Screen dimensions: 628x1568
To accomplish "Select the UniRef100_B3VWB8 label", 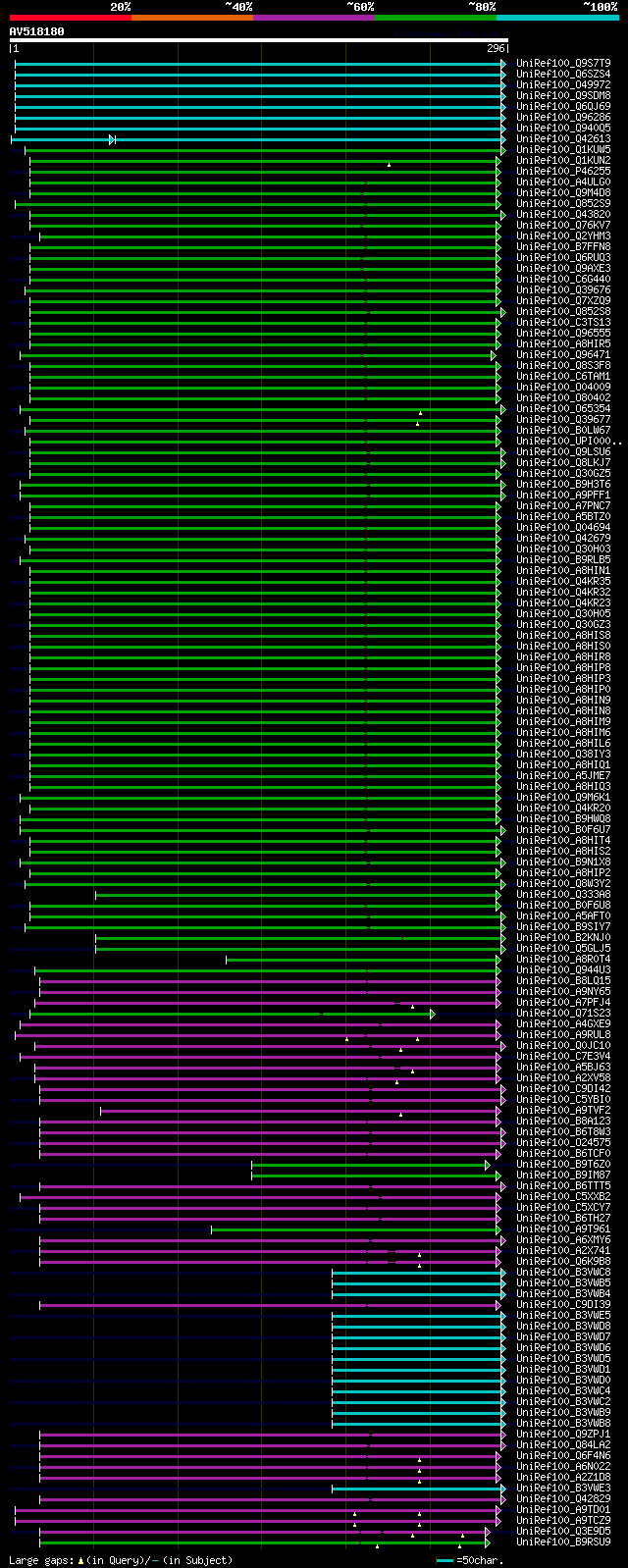I will (x=563, y=1424).
